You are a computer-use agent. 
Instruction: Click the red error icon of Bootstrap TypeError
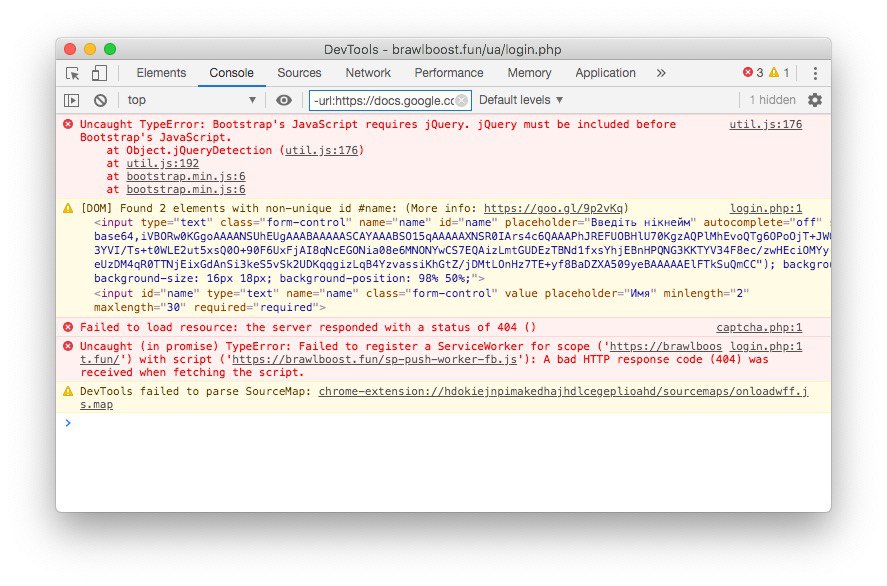(68, 124)
